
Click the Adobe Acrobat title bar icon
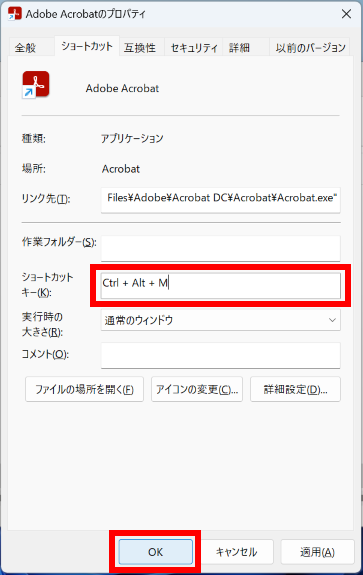(15, 14)
